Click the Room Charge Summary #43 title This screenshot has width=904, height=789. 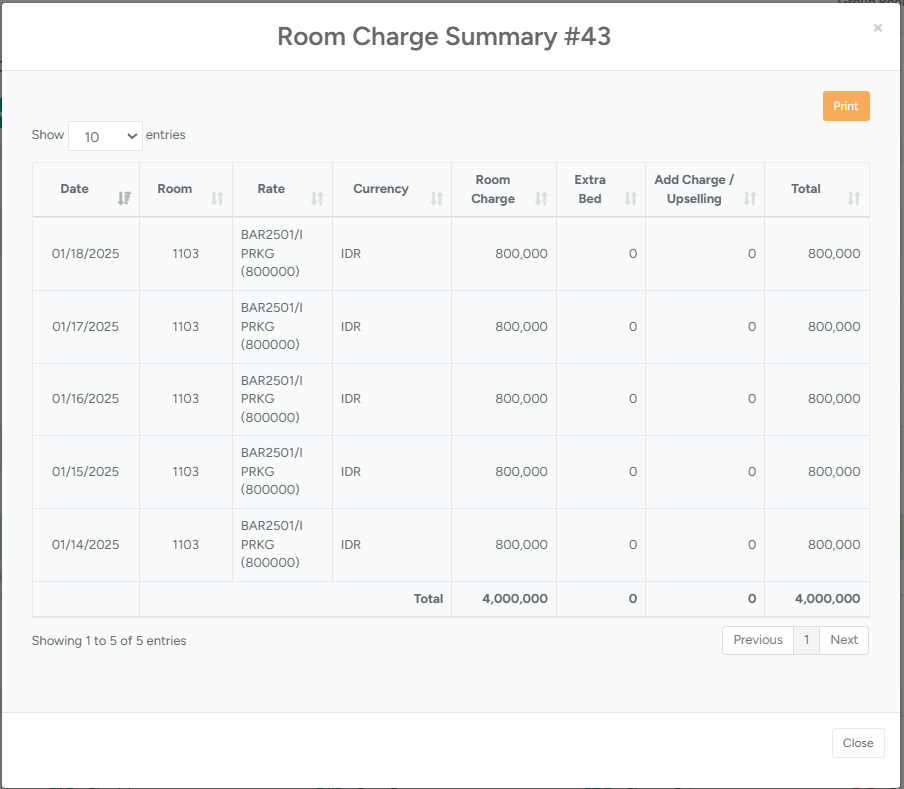444,37
